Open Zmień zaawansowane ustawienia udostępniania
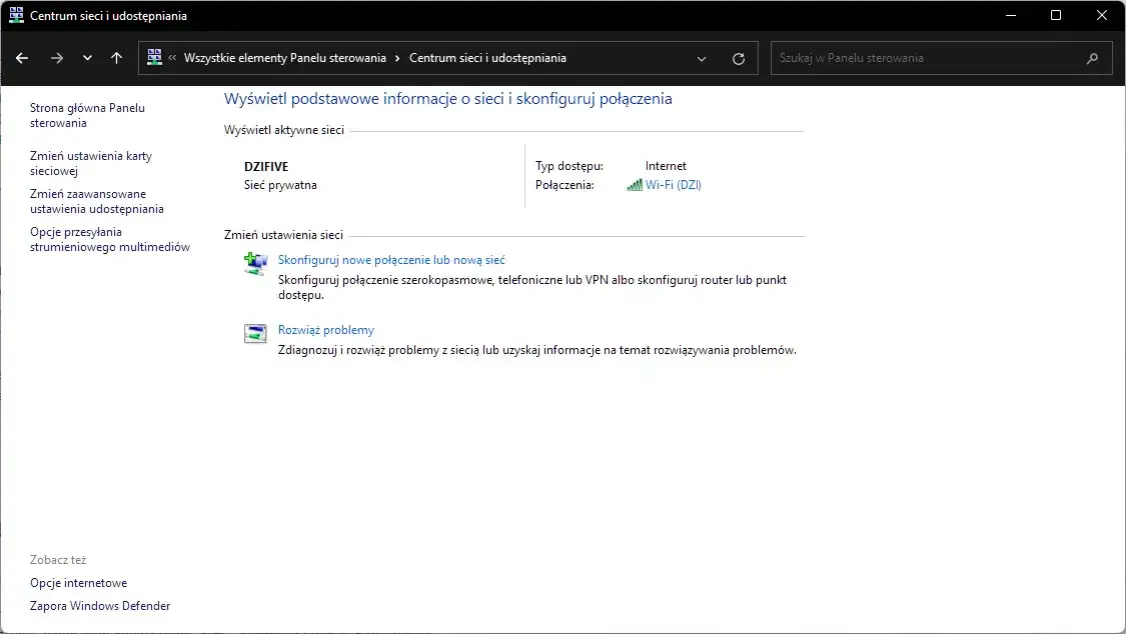This screenshot has width=1126, height=634. click(96, 201)
